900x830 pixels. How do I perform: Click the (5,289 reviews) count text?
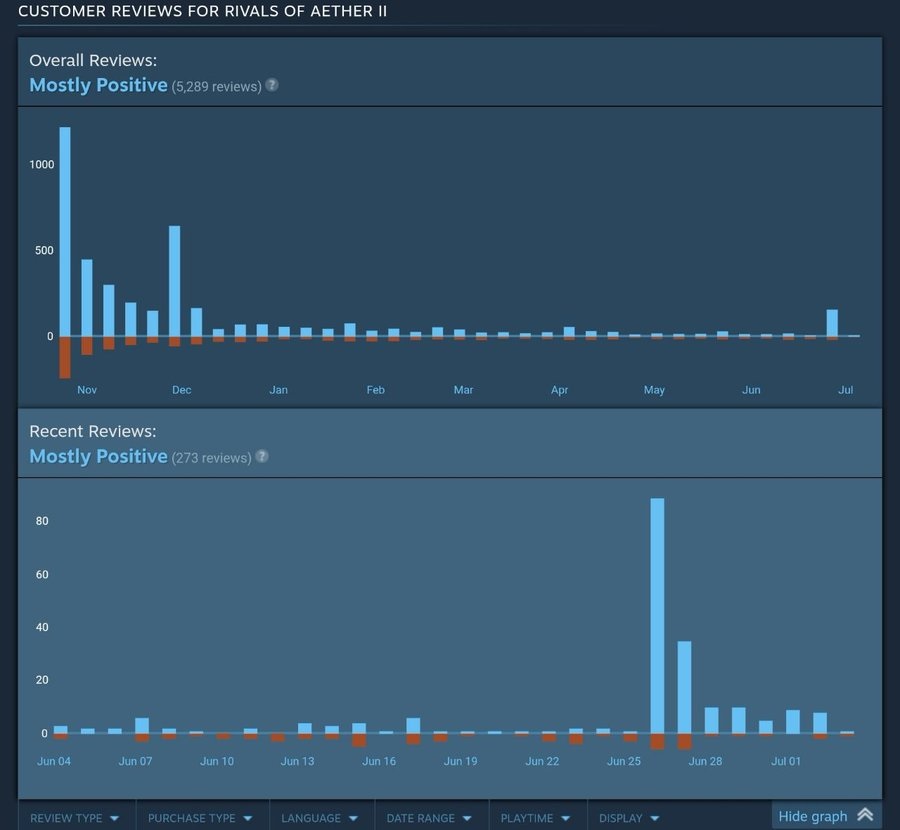click(x=216, y=87)
